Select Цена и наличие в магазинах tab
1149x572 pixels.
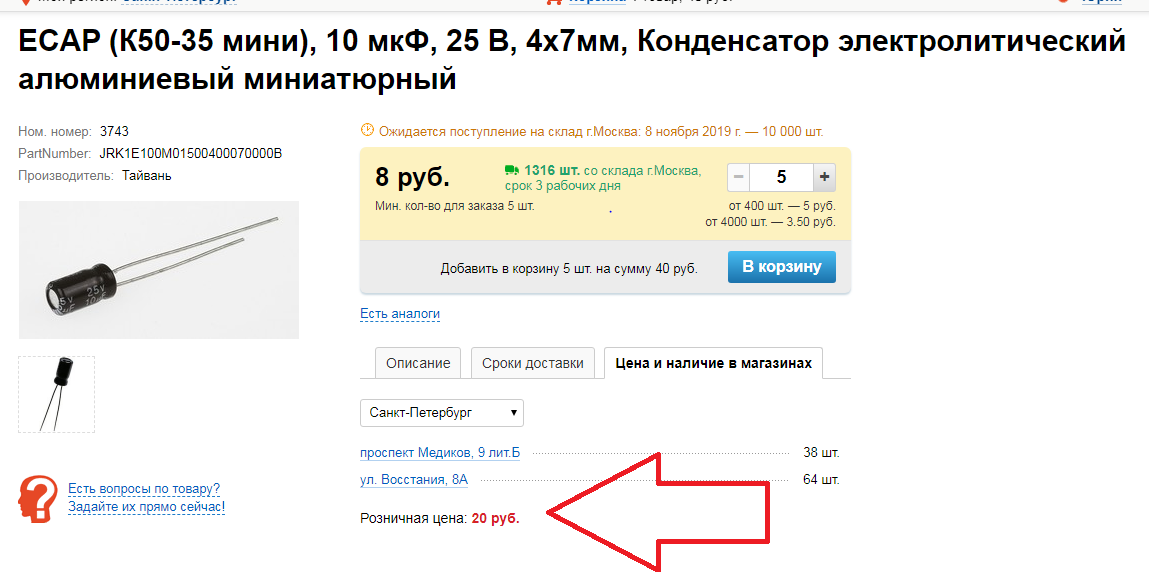tap(714, 363)
